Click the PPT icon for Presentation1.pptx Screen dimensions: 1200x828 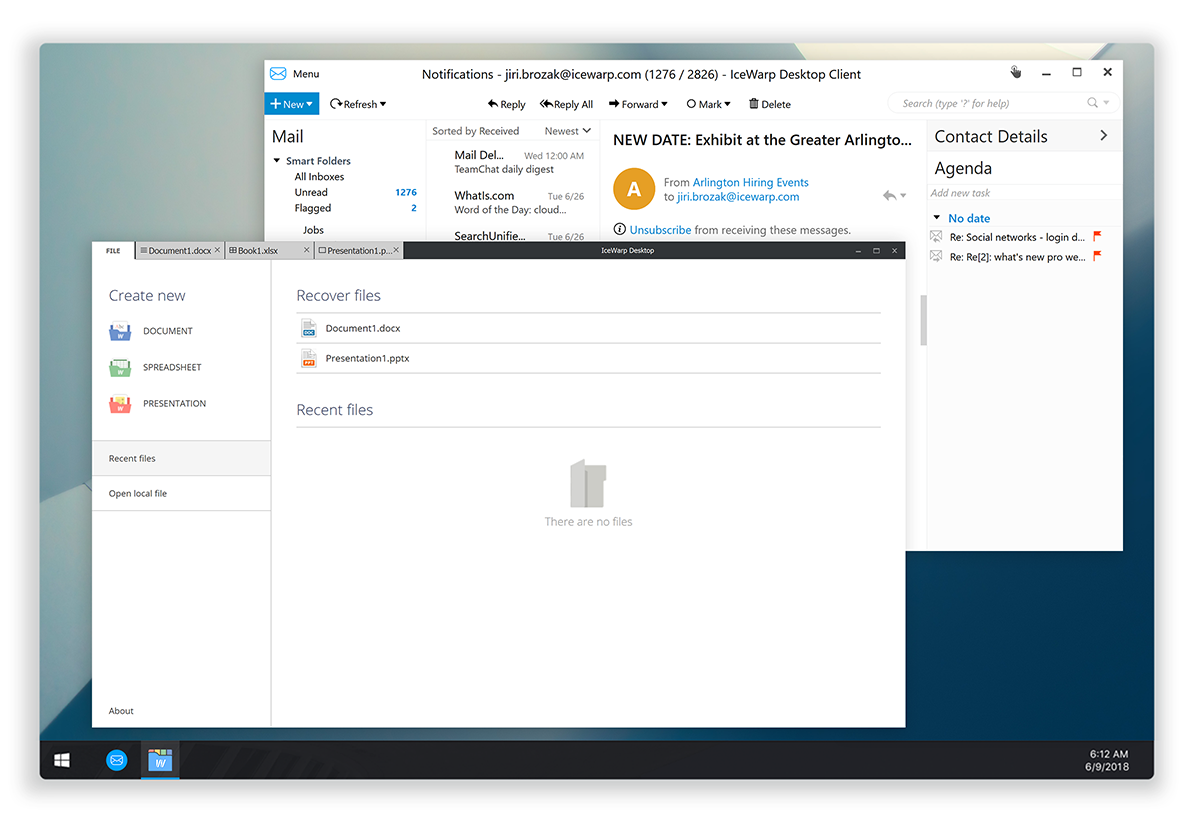tap(309, 358)
